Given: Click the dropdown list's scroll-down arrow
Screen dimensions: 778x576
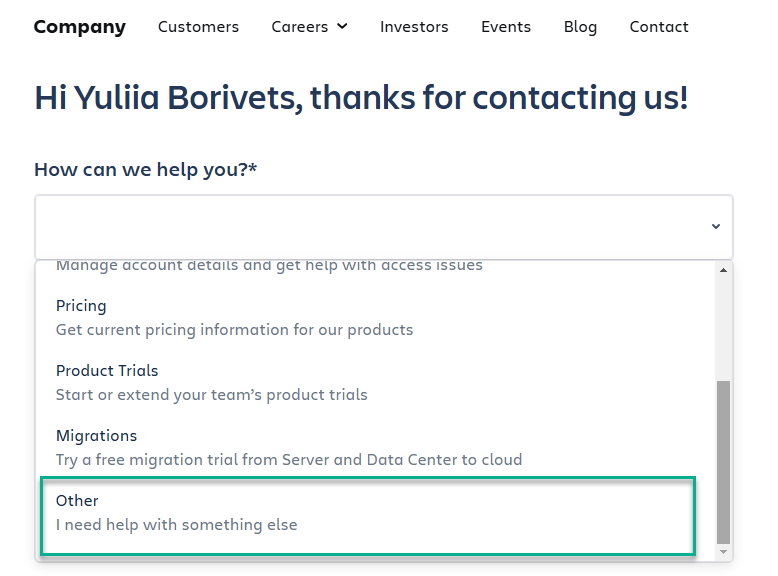Looking at the screenshot, I should coord(724,551).
